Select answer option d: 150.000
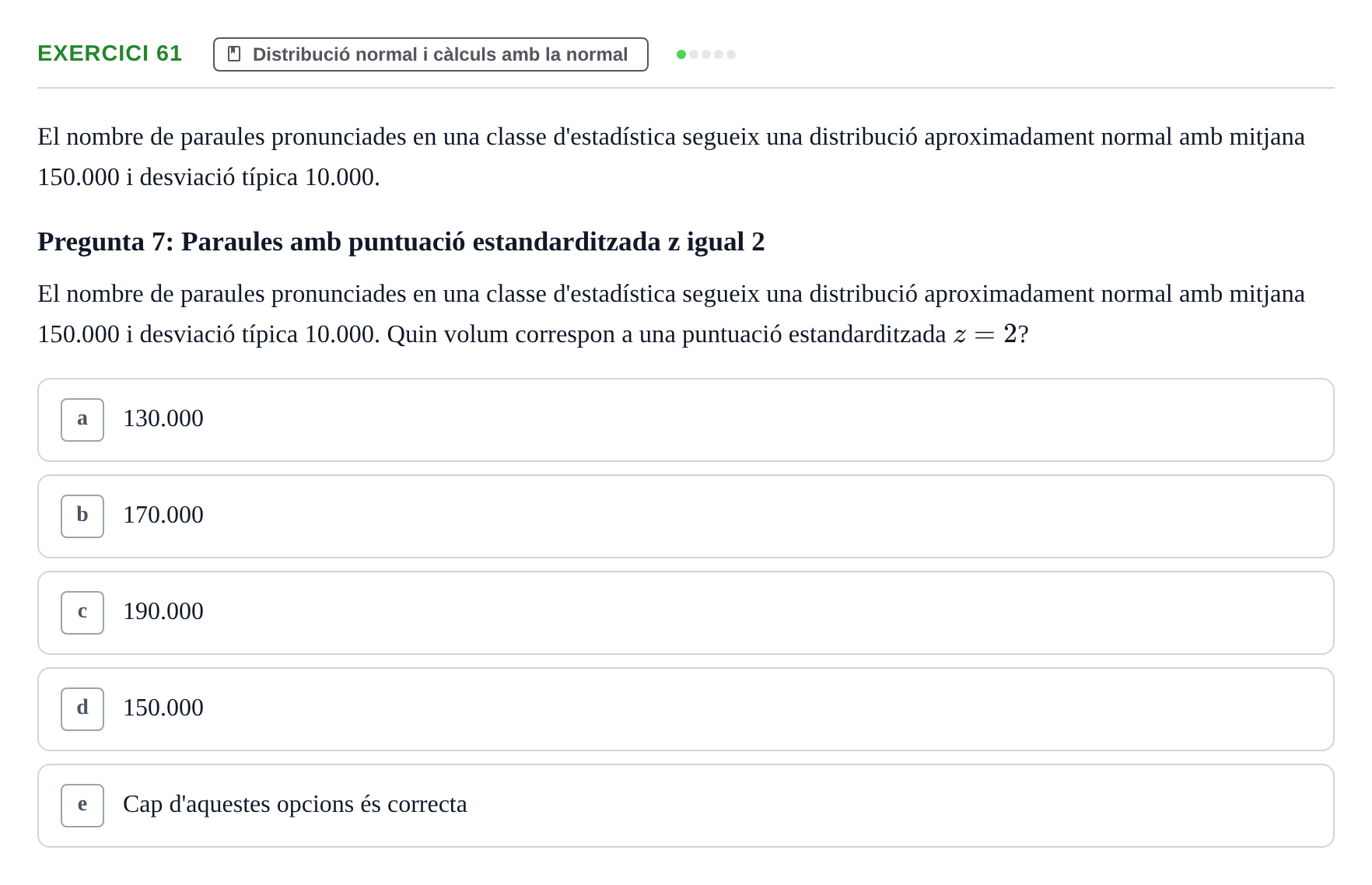1372x885 pixels. [x=686, y=709]
